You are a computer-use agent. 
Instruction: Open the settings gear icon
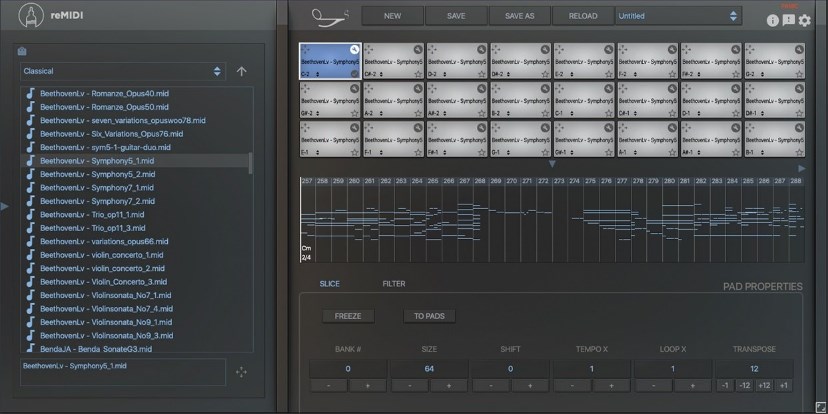[805, 20]
